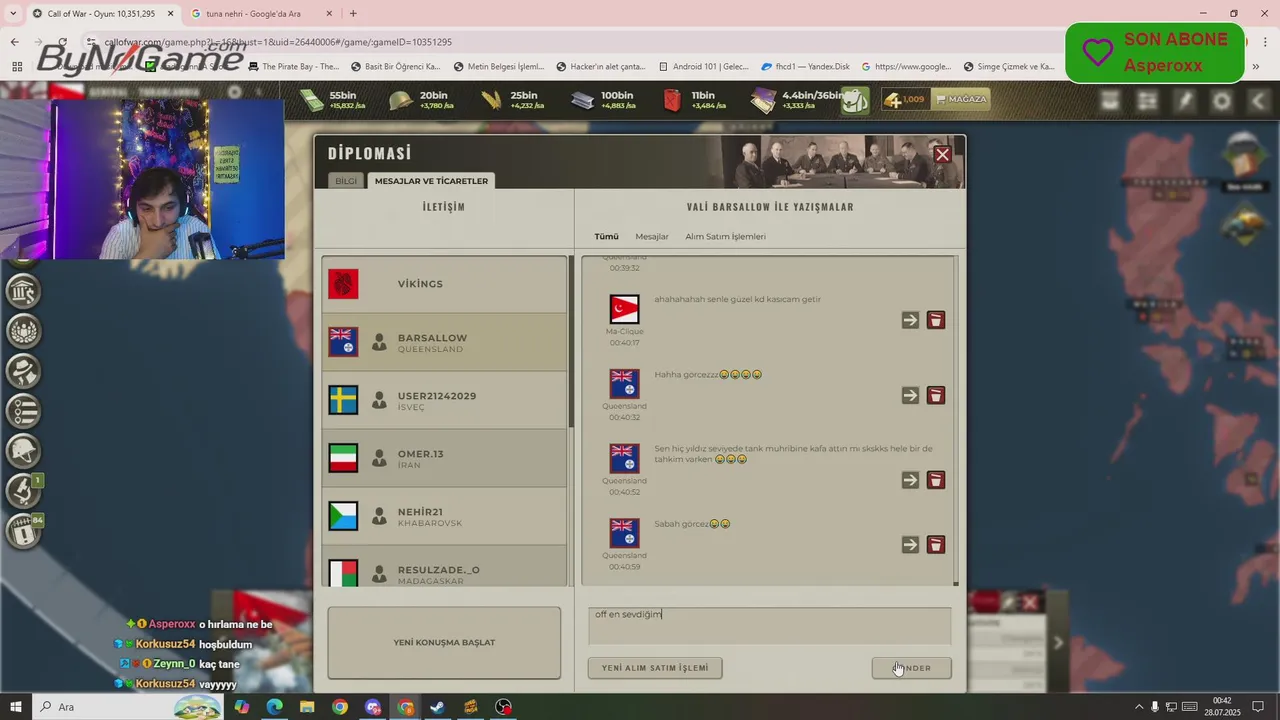
Task: Forward the 'Sabah görcez' message
Action: pyautogui.click(x=910, y=545)
